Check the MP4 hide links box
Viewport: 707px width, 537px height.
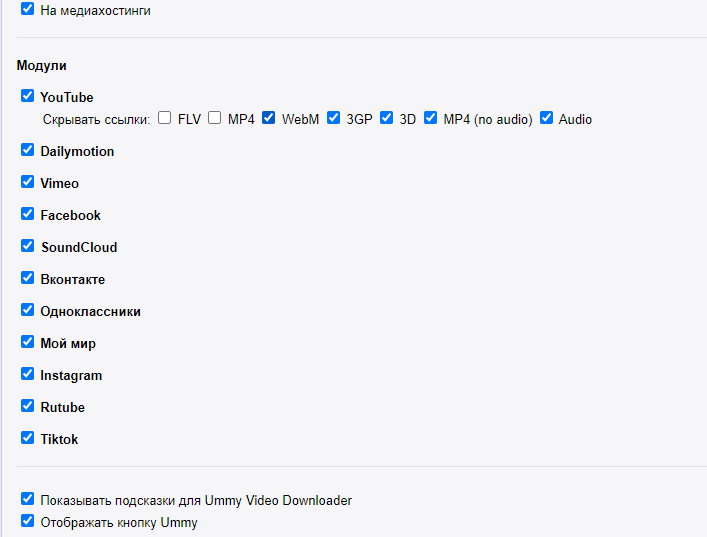click(215, 118)
